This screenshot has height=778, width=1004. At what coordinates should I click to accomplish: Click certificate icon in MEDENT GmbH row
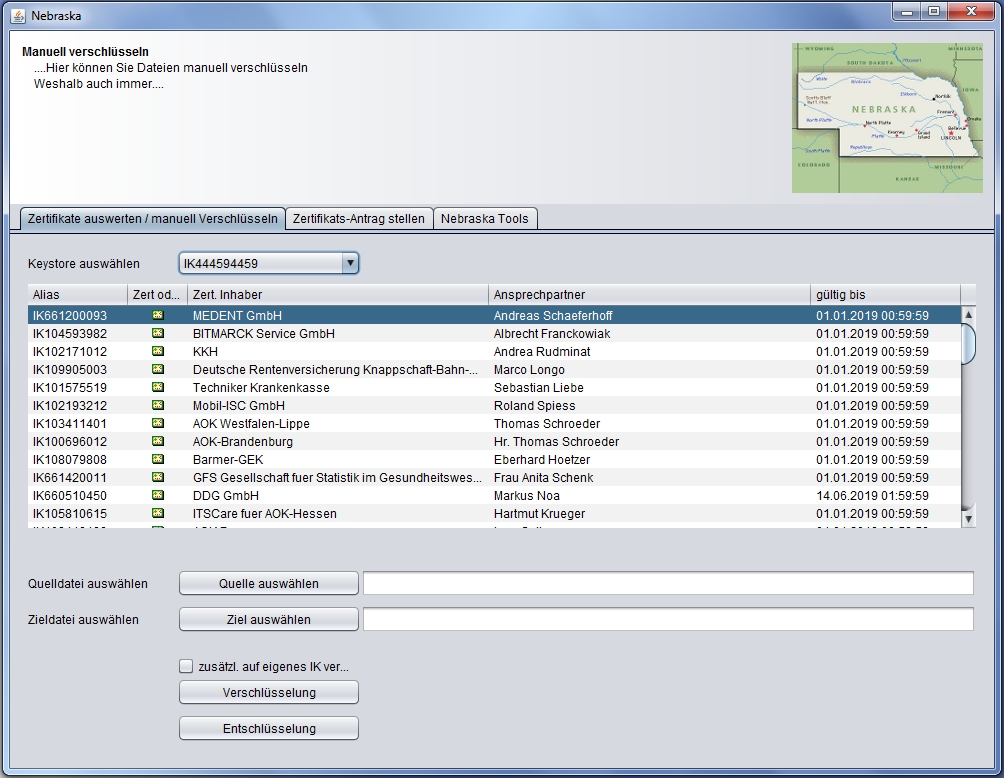(x=158, y=315)
